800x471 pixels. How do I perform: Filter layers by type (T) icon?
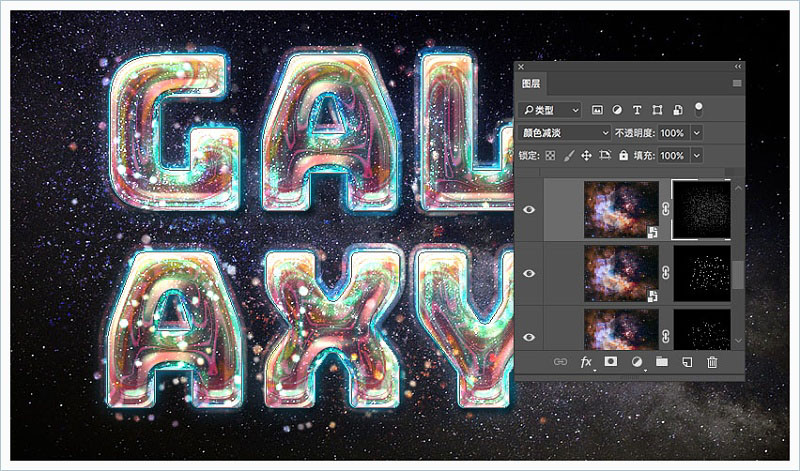tap(637, 110)
